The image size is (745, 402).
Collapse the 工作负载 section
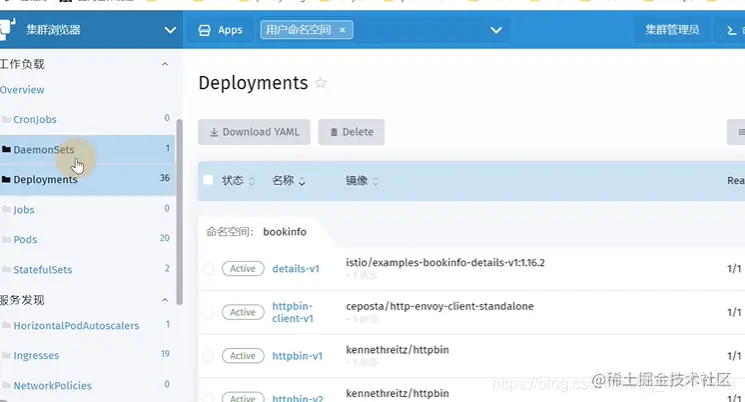(165, 64)
